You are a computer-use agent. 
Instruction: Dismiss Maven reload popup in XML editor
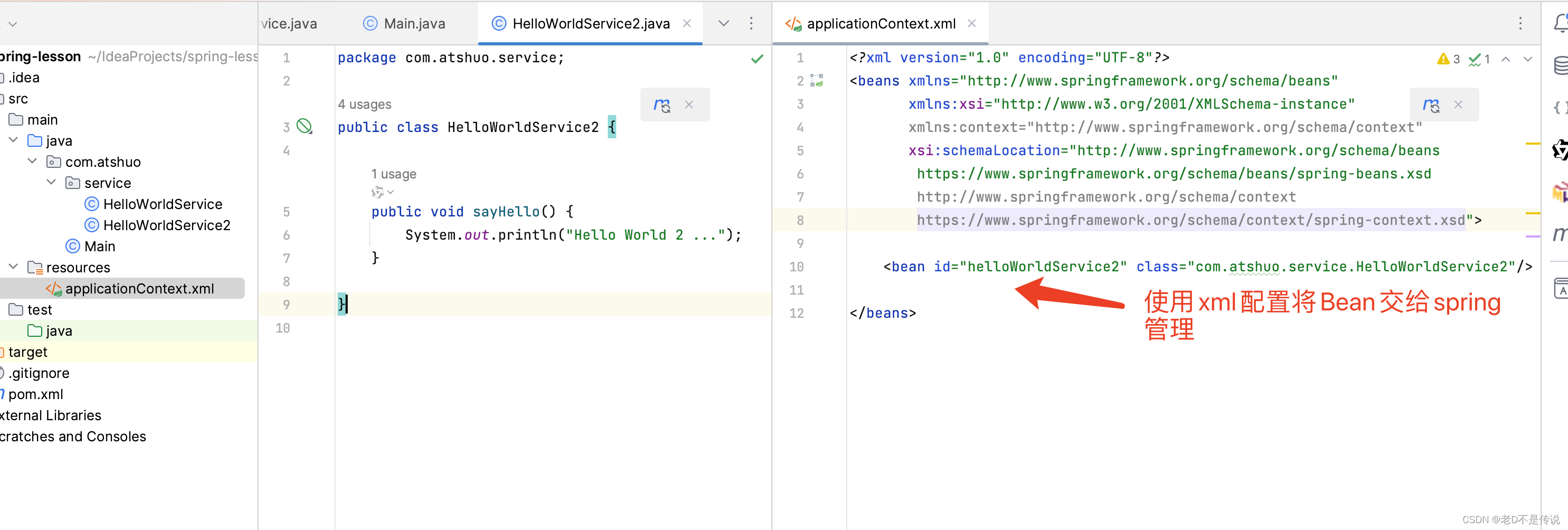point(1458,105)
